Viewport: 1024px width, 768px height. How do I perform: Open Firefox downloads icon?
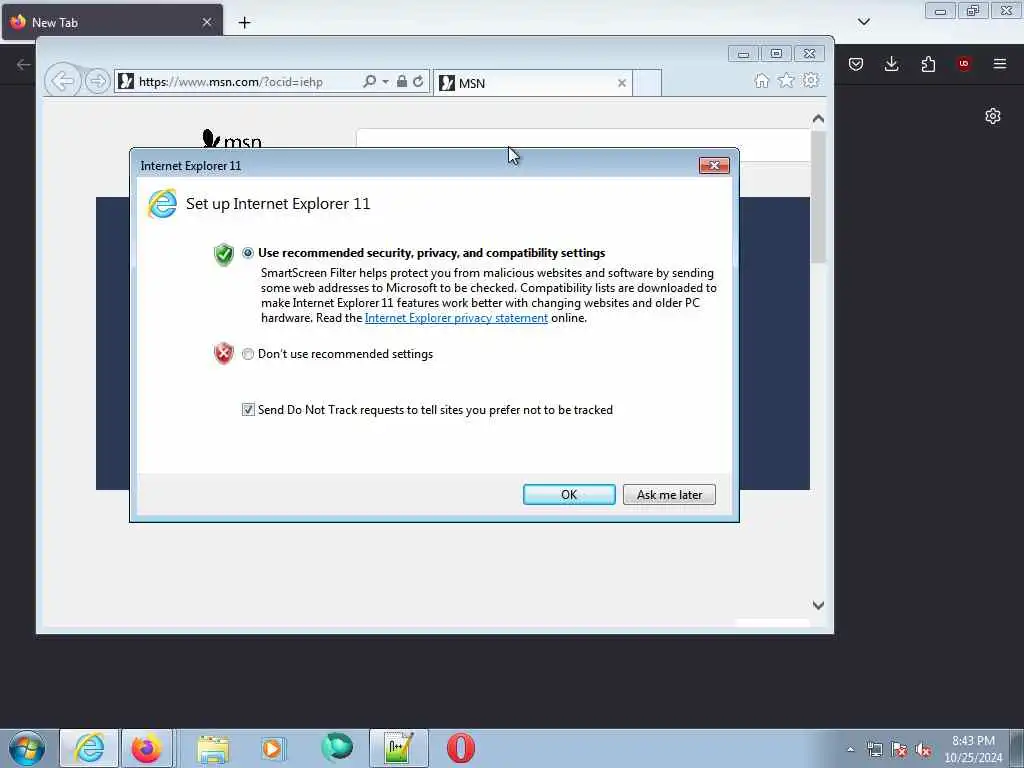pos(891,64)
